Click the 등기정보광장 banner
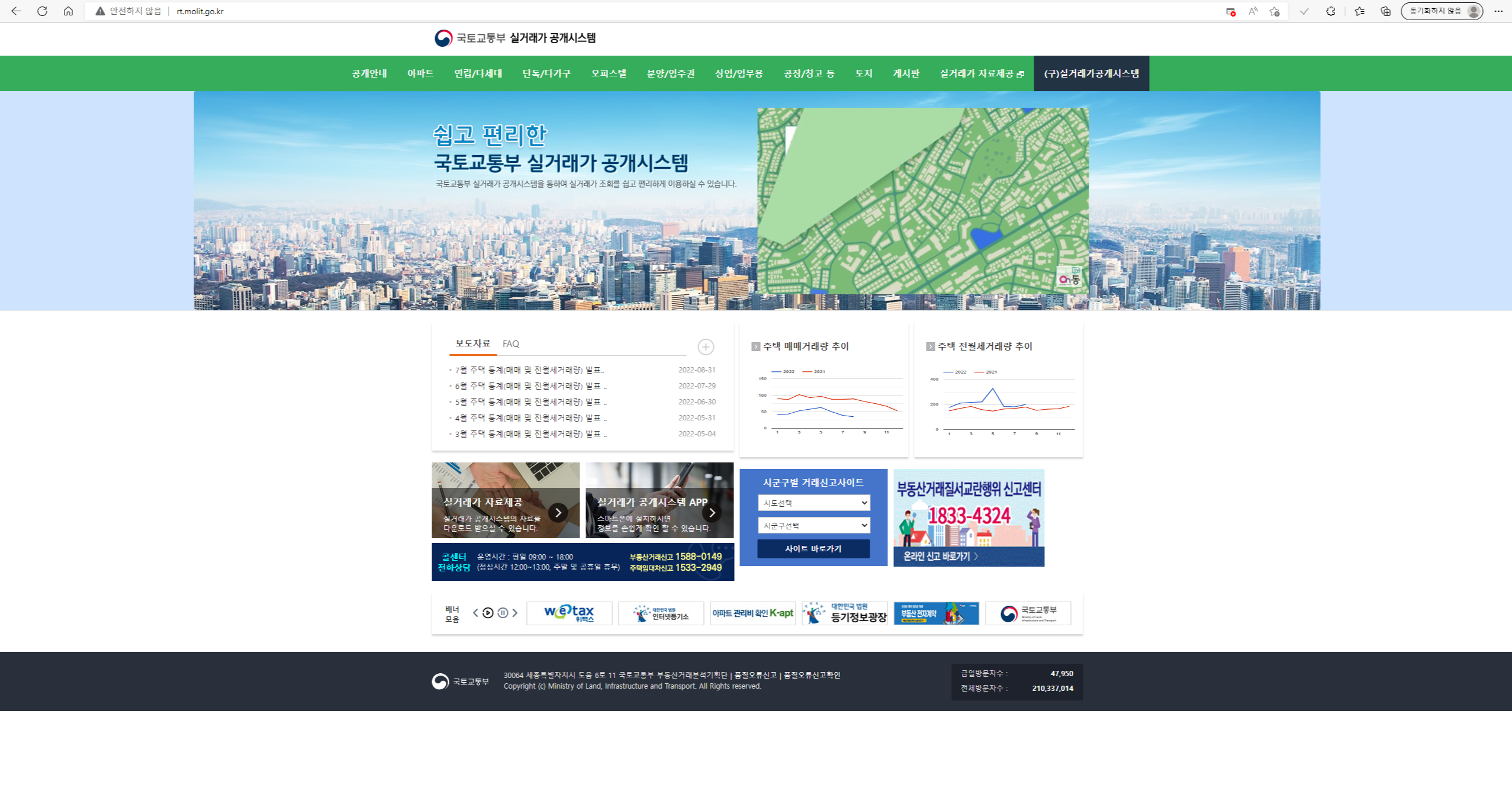This screenshot has width=1512, height=810. click(845, 613)
